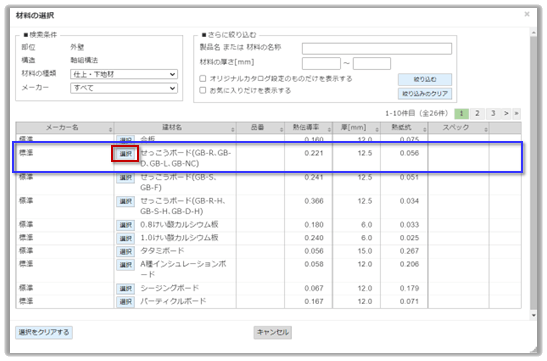Go to page 3 of results
This screenshot has width=547, height=361.
(493, 113)
